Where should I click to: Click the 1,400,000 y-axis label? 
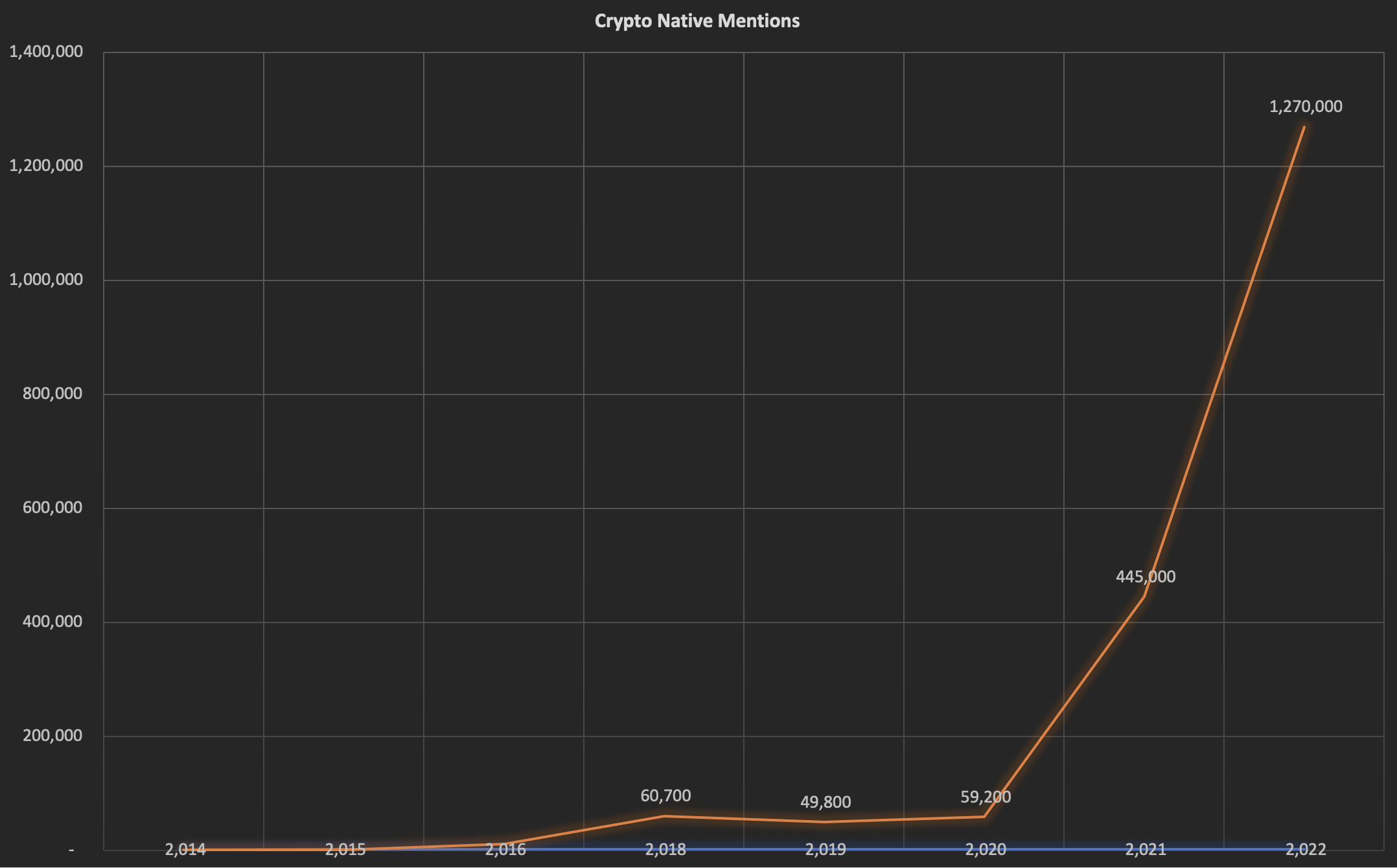[x=46, y=52]
